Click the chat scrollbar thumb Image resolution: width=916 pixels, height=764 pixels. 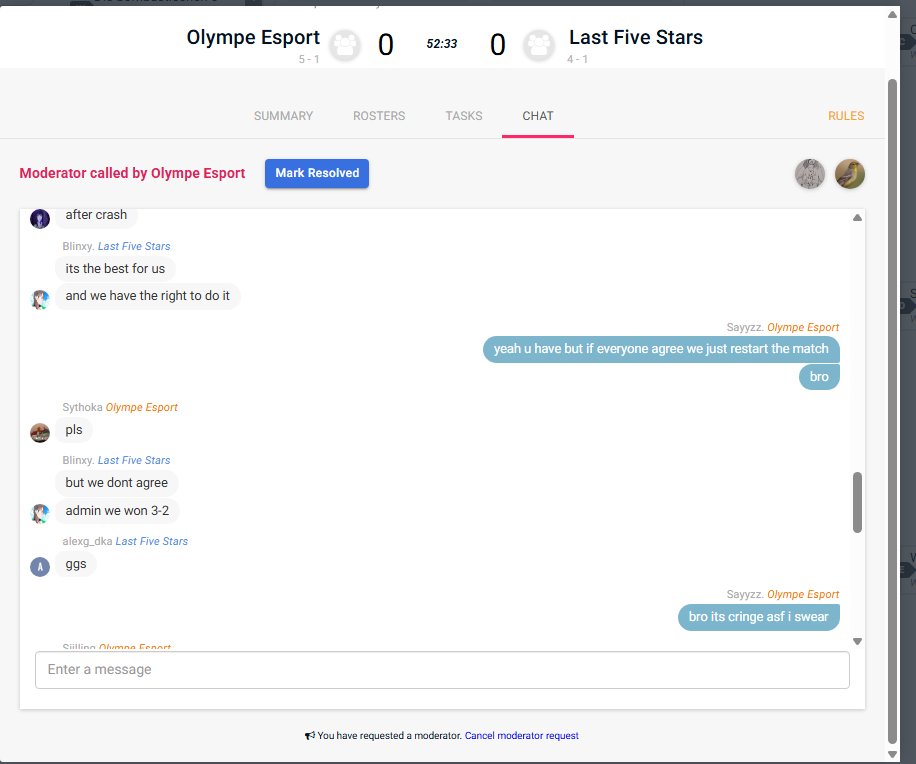pos(857,502)
